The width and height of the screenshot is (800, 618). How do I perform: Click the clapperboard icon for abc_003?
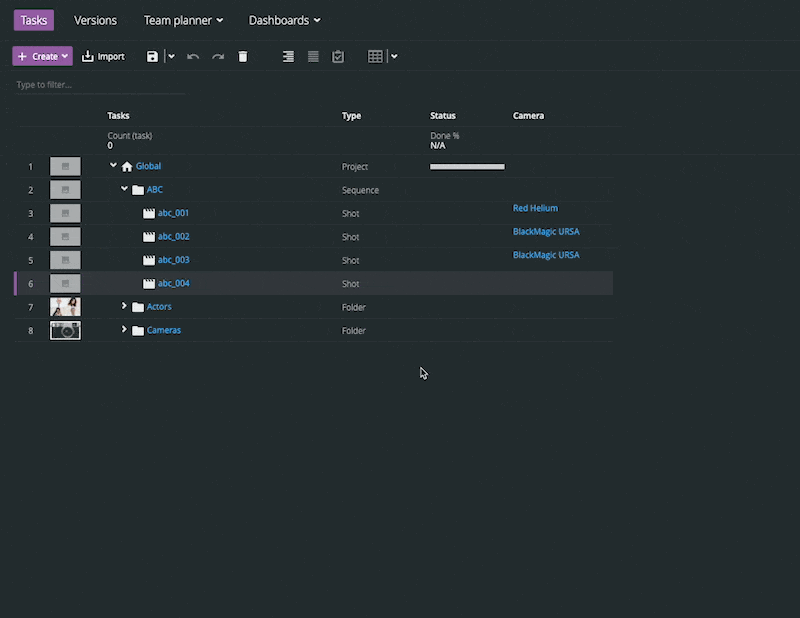(x=148, y=260)
